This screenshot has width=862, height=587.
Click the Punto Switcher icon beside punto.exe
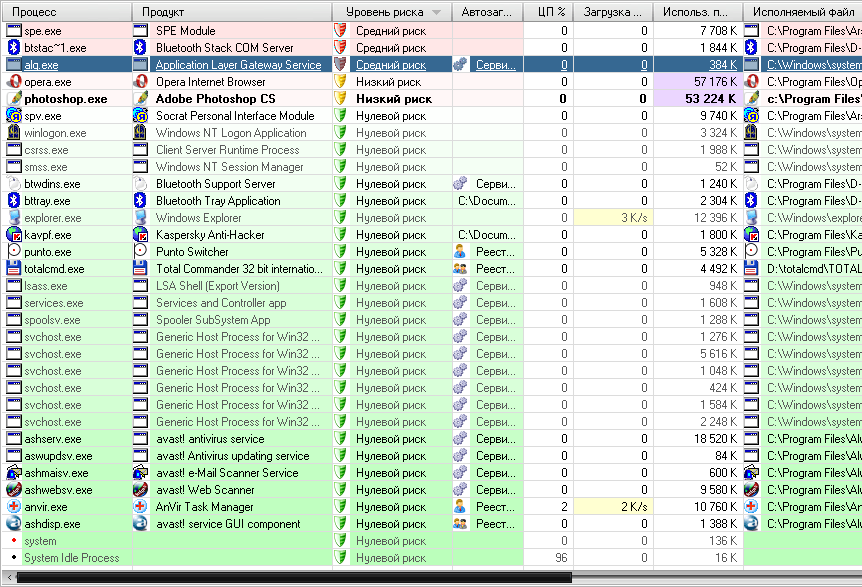pyautogui.click(x=13, y=252)
